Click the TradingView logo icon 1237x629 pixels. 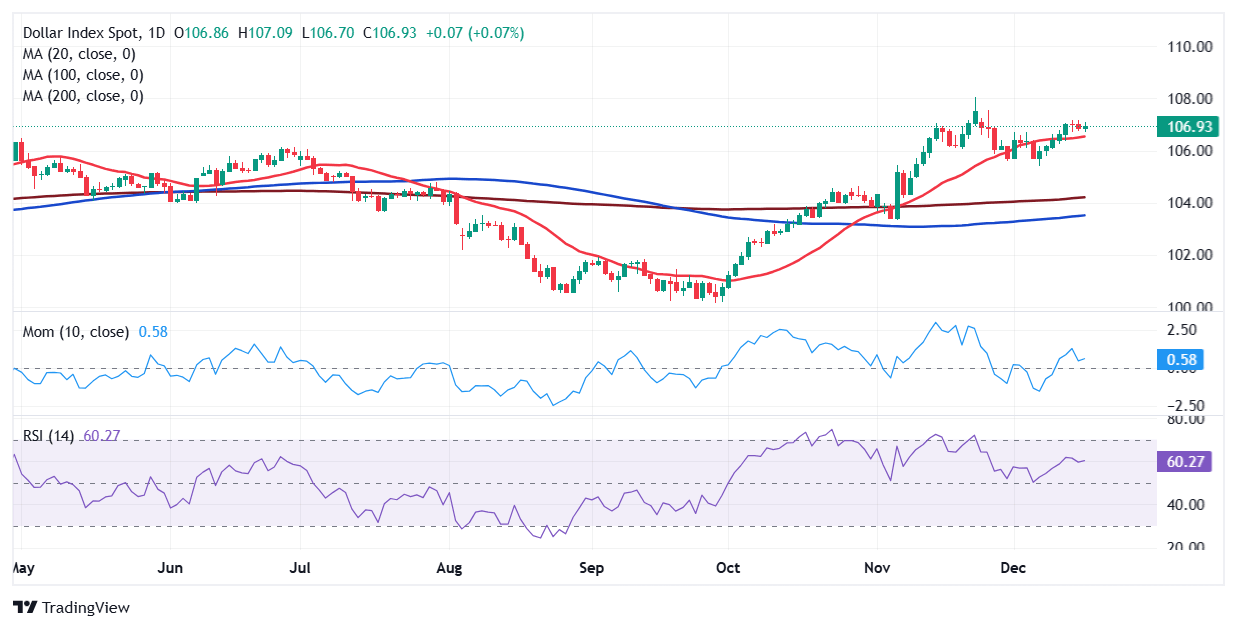25,607
